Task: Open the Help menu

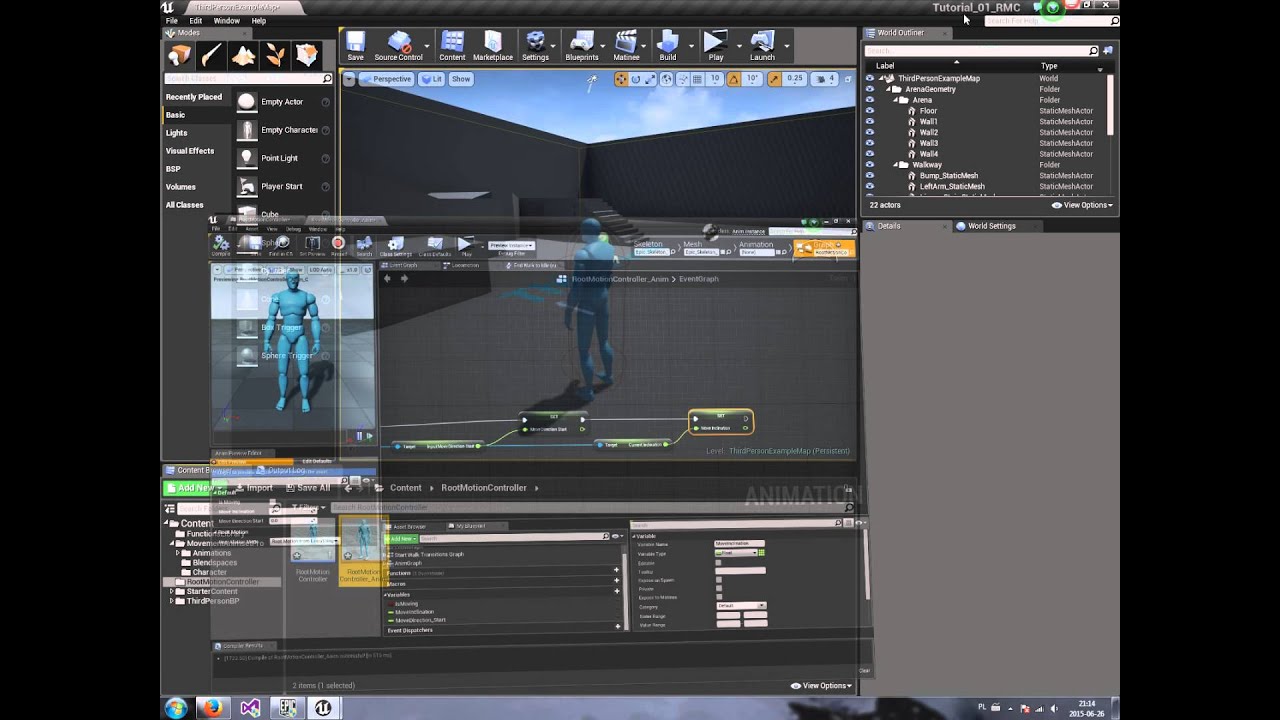Action: tap(259, 21)
